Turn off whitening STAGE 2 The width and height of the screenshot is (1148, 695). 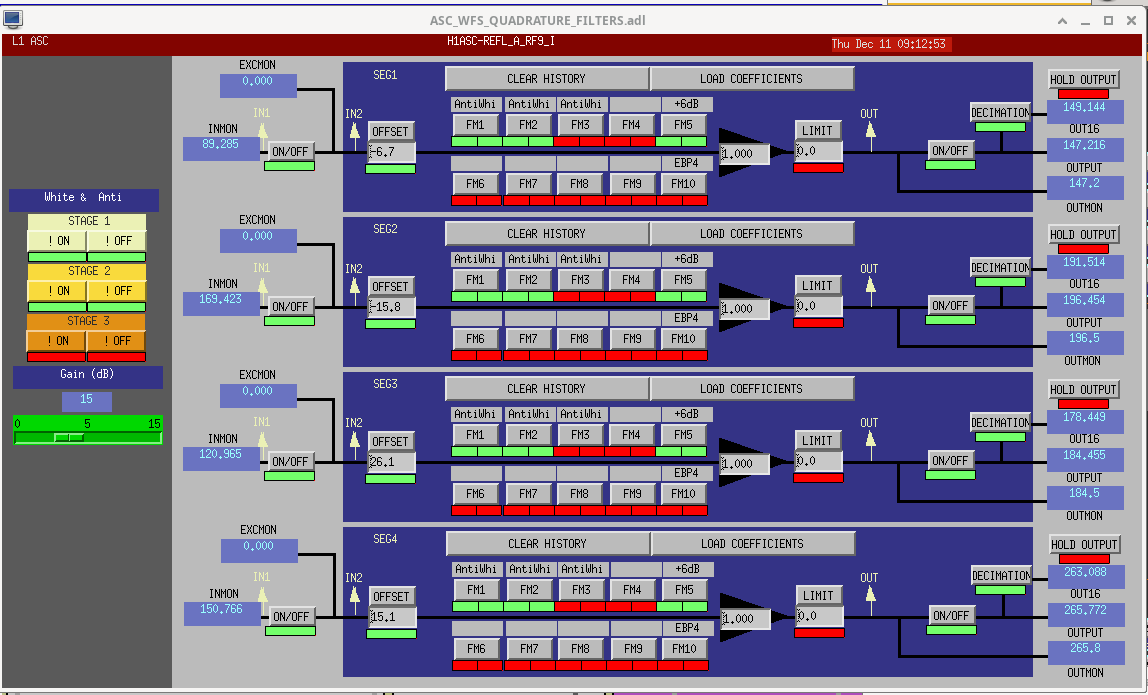tap(116, 291)
